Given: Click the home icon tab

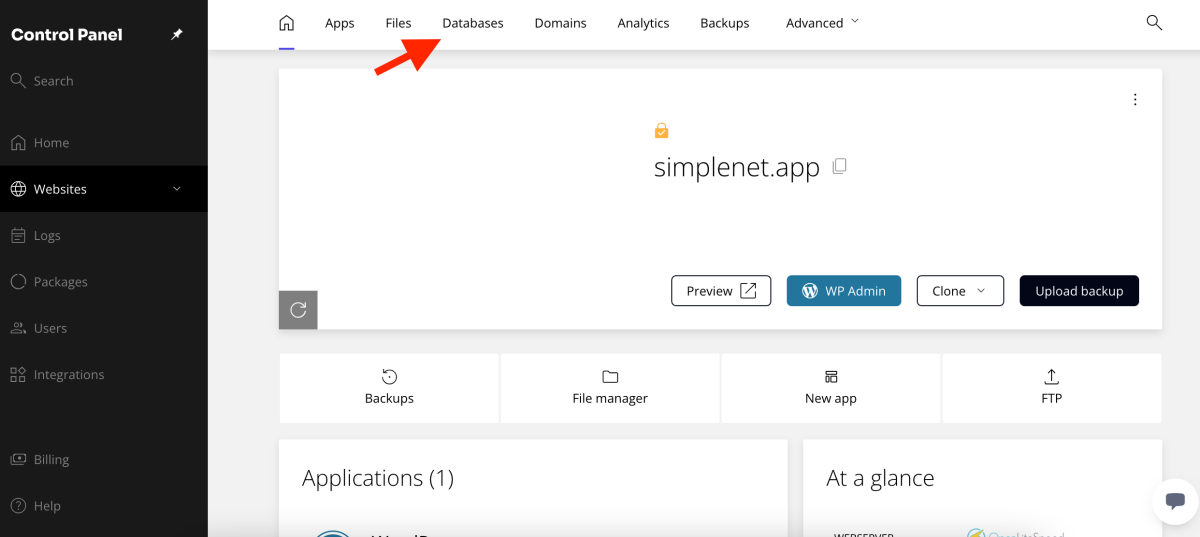Looking at the screenshot, I should [x=287, y=23].
